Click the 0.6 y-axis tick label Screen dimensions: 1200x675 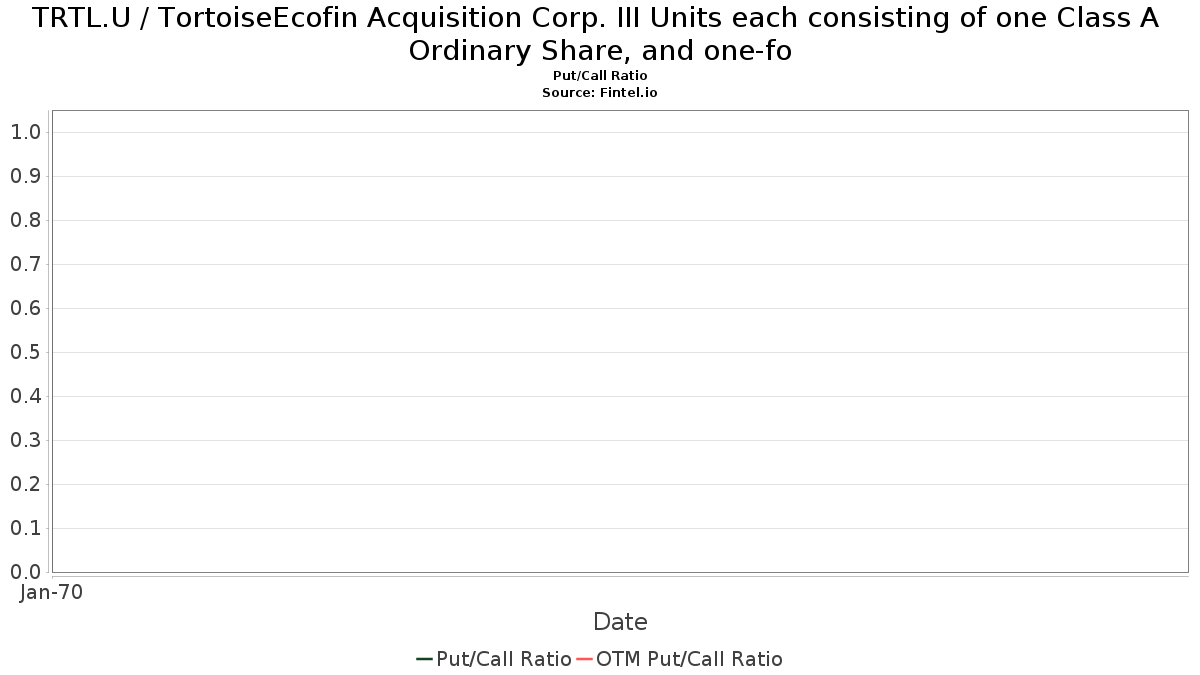coord(25,308)
